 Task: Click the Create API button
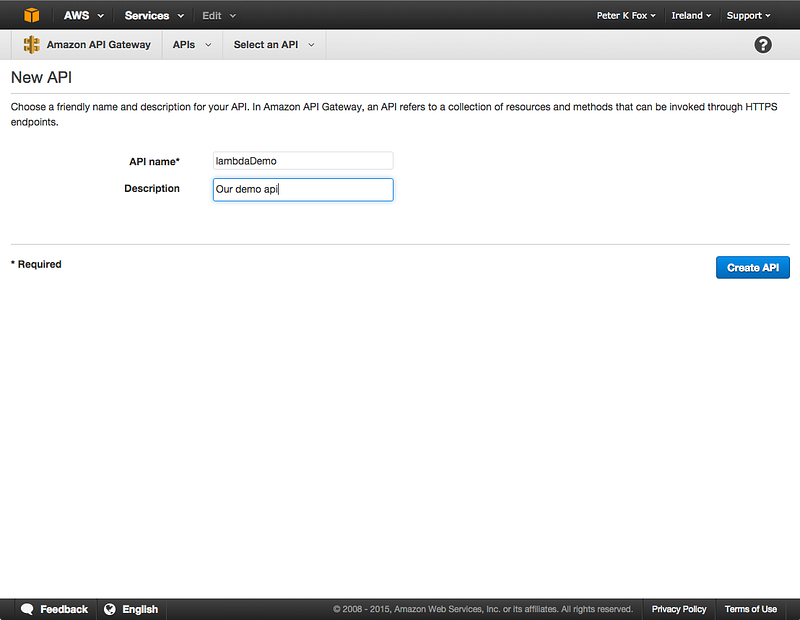[x=753, y=267]
